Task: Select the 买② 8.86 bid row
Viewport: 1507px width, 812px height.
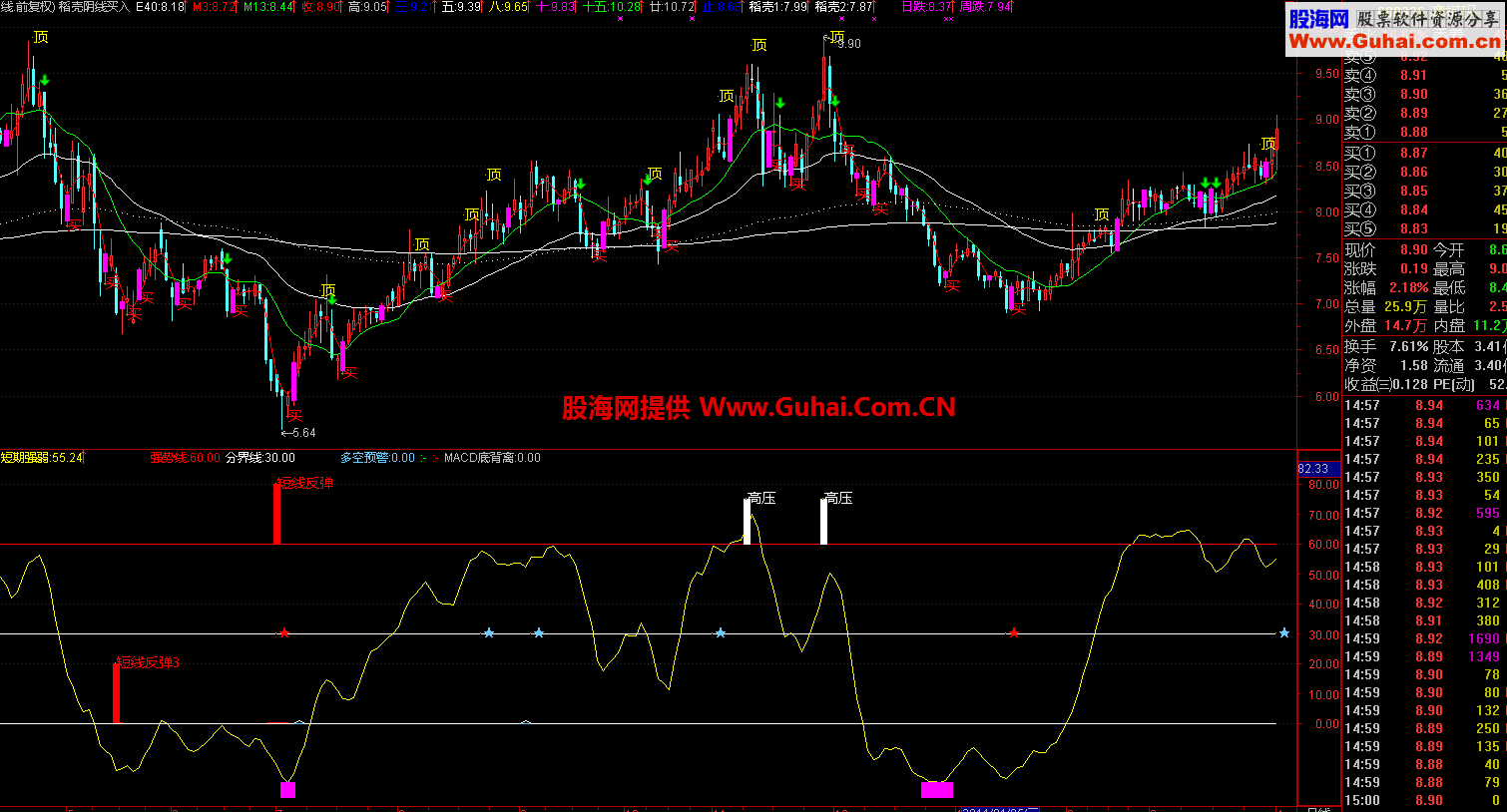Action: tap(1425, 172)
